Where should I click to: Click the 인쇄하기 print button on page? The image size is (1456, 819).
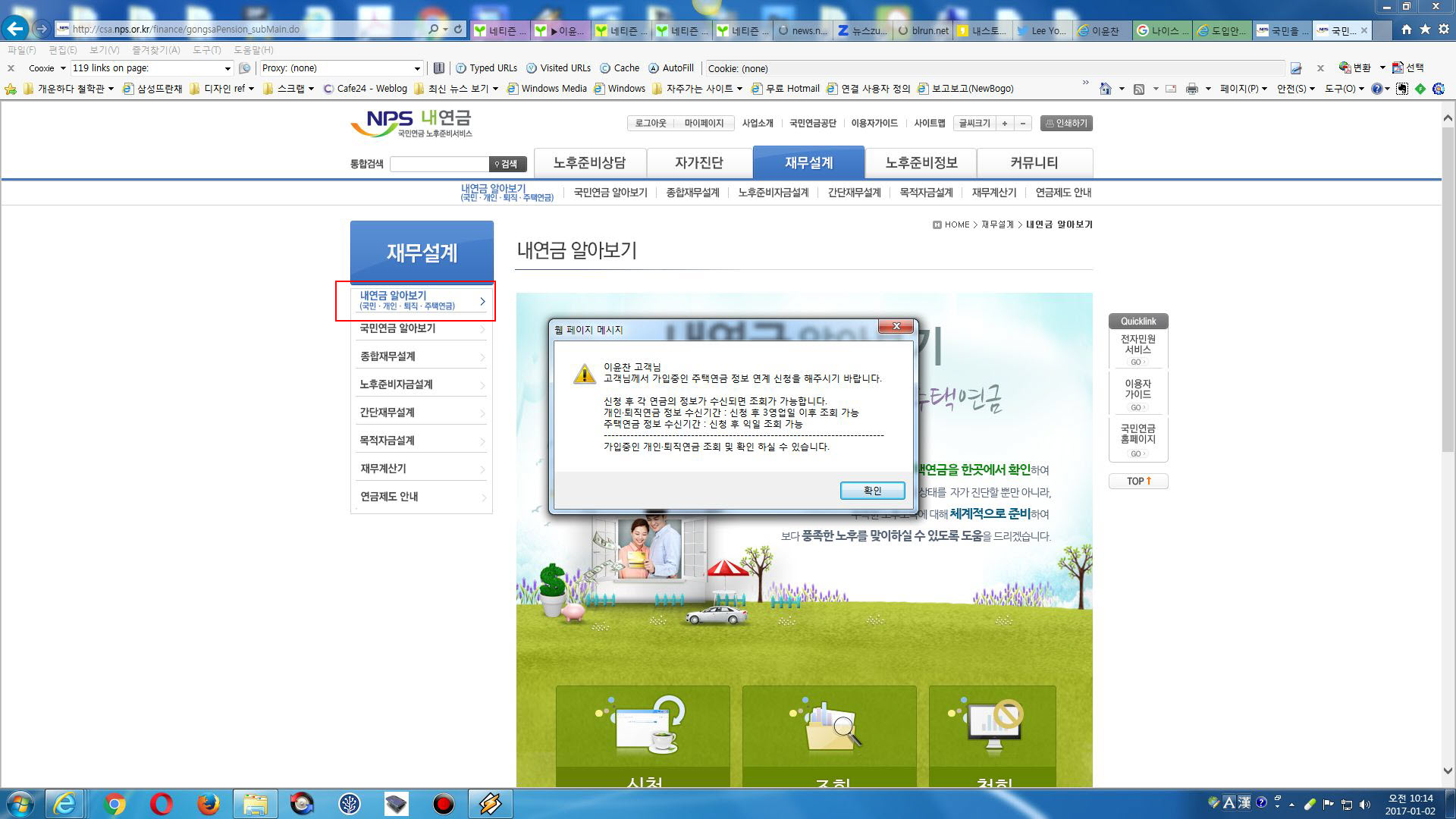pyautogui.click(x=1066, y=123)
